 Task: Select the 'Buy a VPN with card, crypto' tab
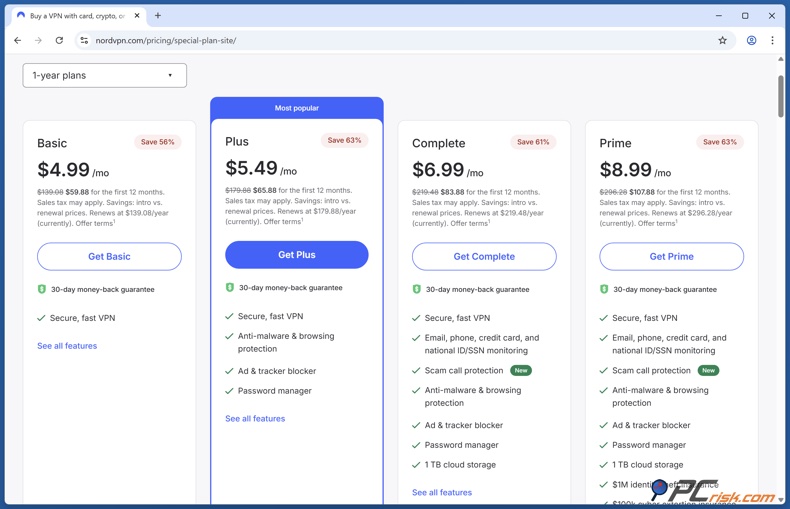click(x=78, y=16)
